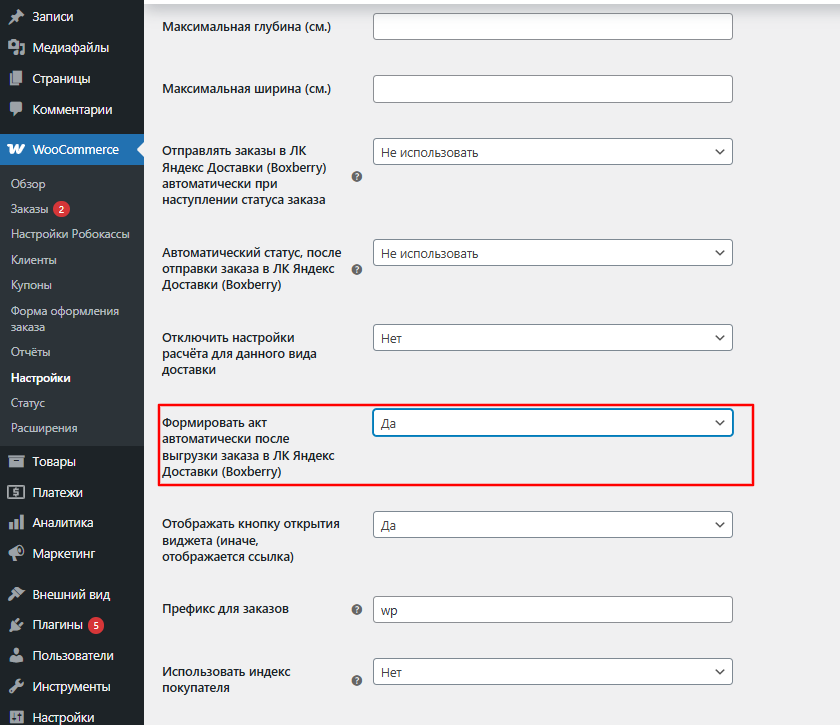Open the Внешний вид menu
Image resolution: width=840 pixels, height=725 pixels.
pyautogui.click(x=72, y=594)
